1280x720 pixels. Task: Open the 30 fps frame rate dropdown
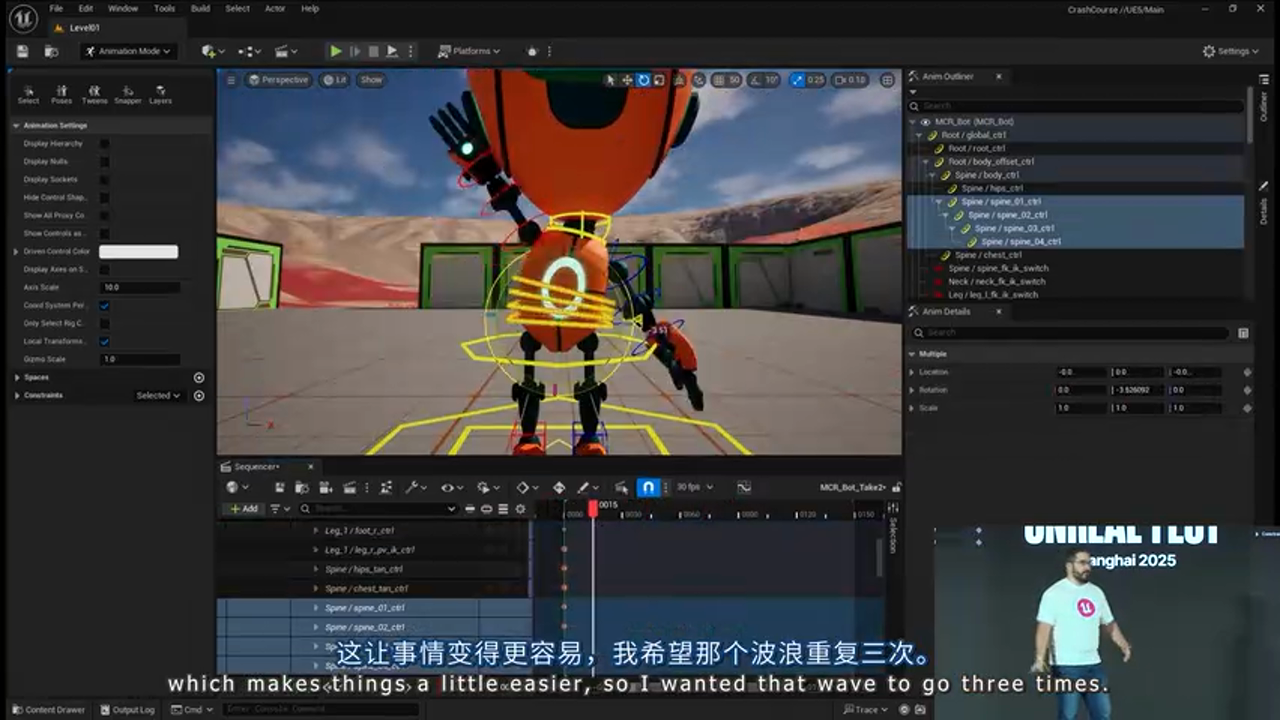[x=693, y=487]
